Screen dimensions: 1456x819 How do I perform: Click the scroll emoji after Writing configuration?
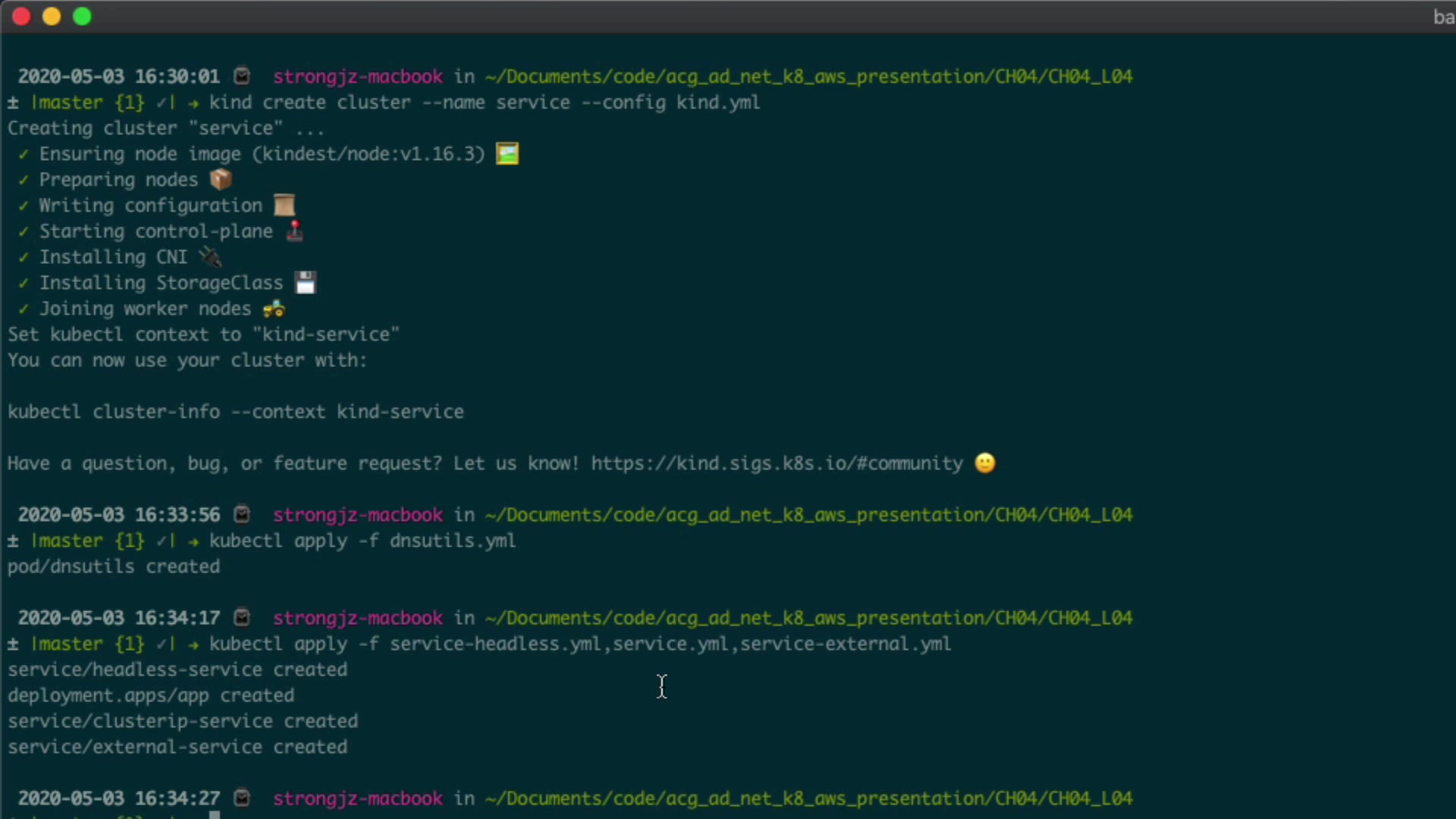pyautogui.click(x=284, y=206)
